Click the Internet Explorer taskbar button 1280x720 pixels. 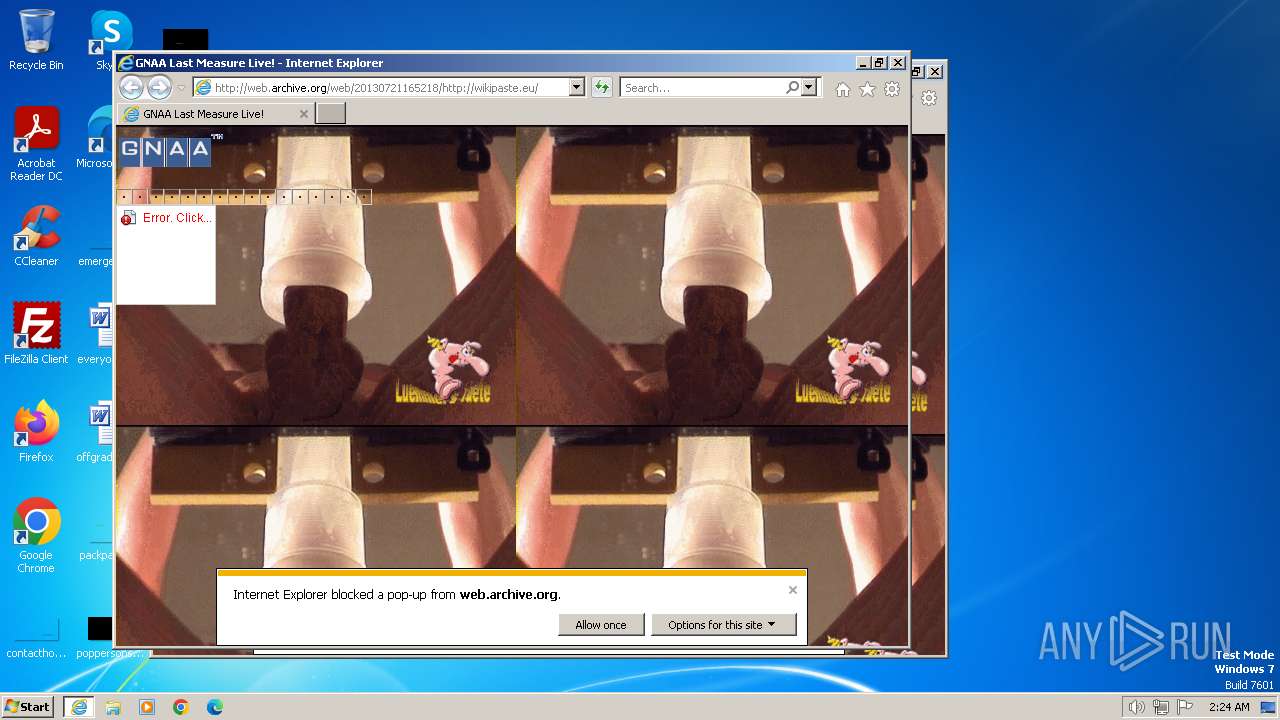click(78, 707)
